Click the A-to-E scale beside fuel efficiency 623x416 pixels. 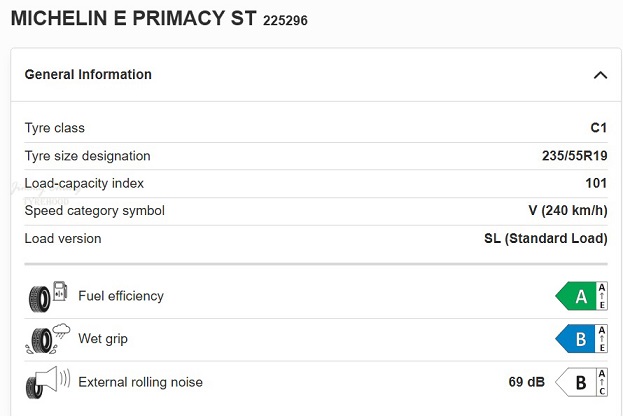602,296
